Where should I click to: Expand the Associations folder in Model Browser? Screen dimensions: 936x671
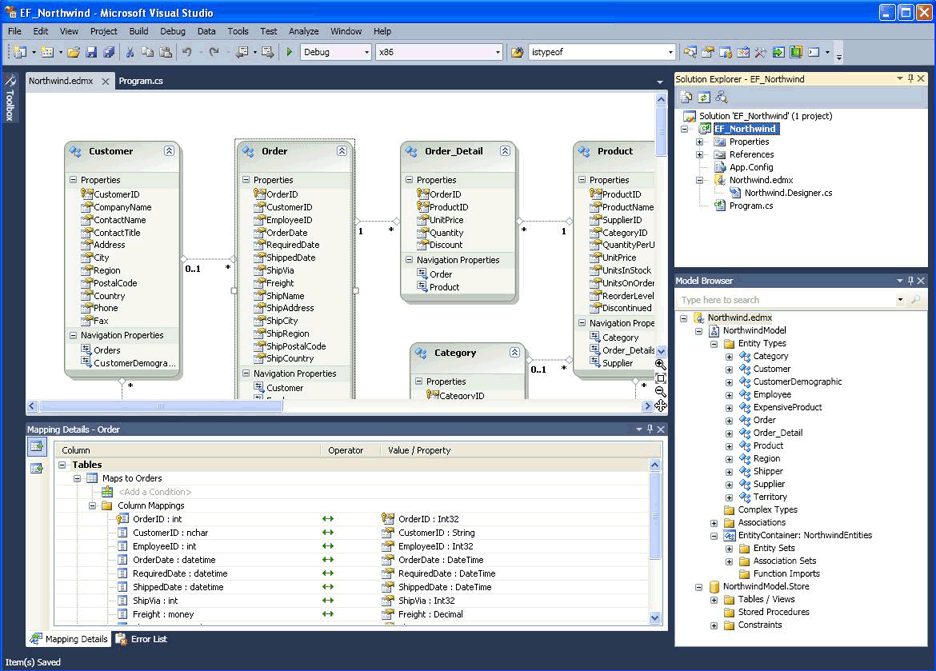tap(714, 523)
